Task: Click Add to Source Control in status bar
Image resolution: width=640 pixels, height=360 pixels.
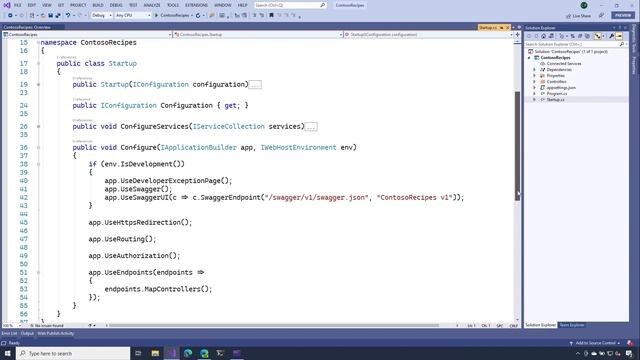Action: [x=595, y=343]
